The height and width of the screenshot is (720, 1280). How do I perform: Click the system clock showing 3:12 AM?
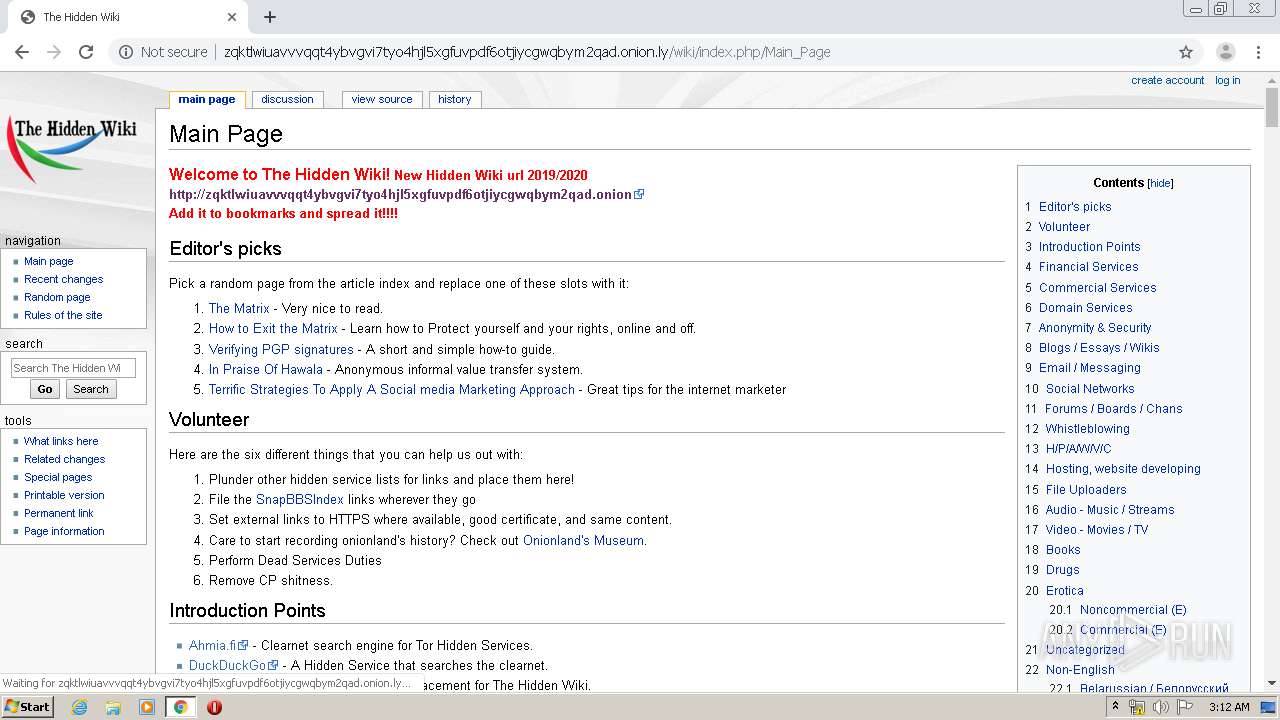(x=1229, y=707)
